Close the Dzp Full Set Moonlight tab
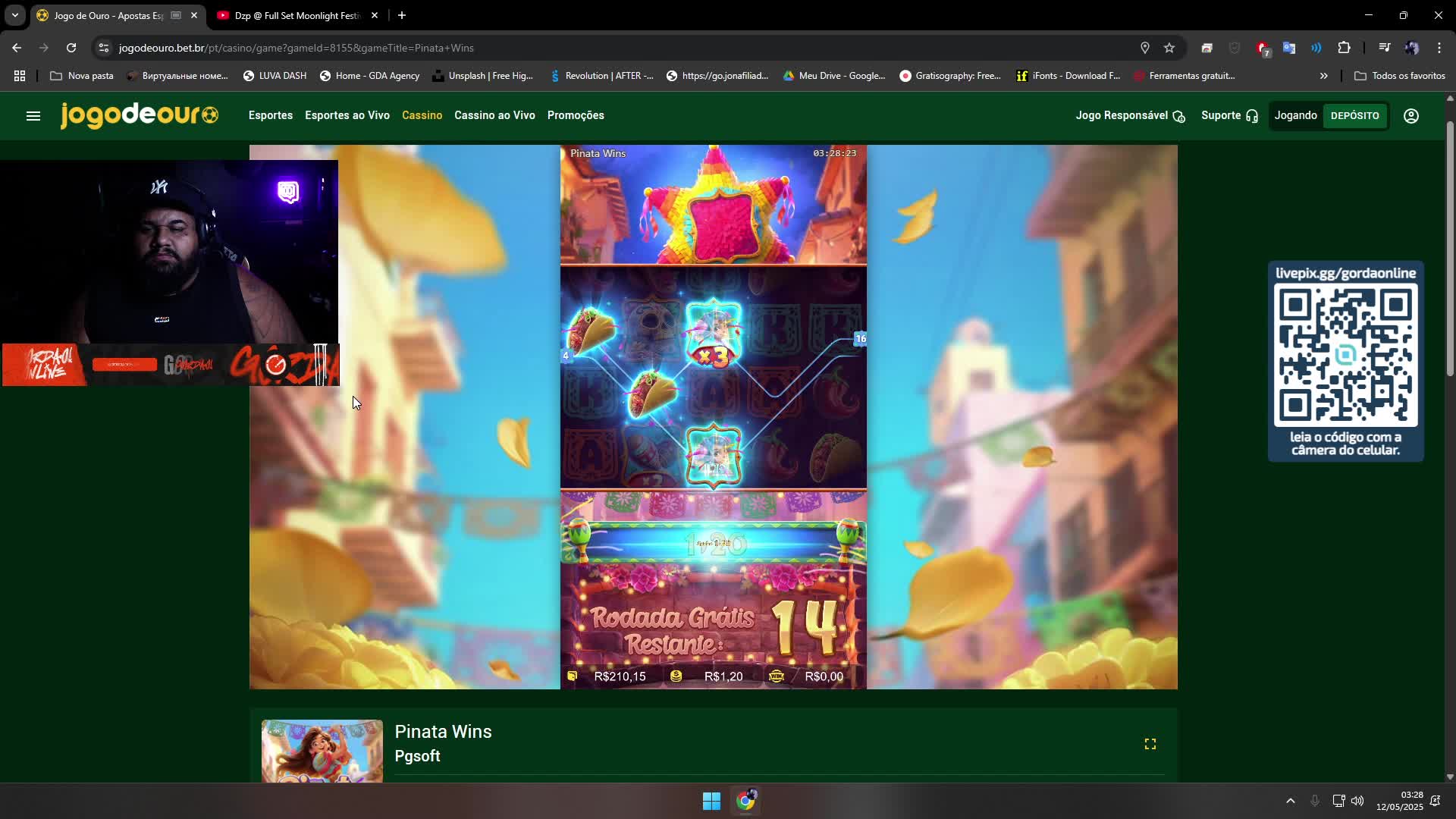The width and height of the screenshot is (1456, 819). pyautogui.click(x=375, y=15)
